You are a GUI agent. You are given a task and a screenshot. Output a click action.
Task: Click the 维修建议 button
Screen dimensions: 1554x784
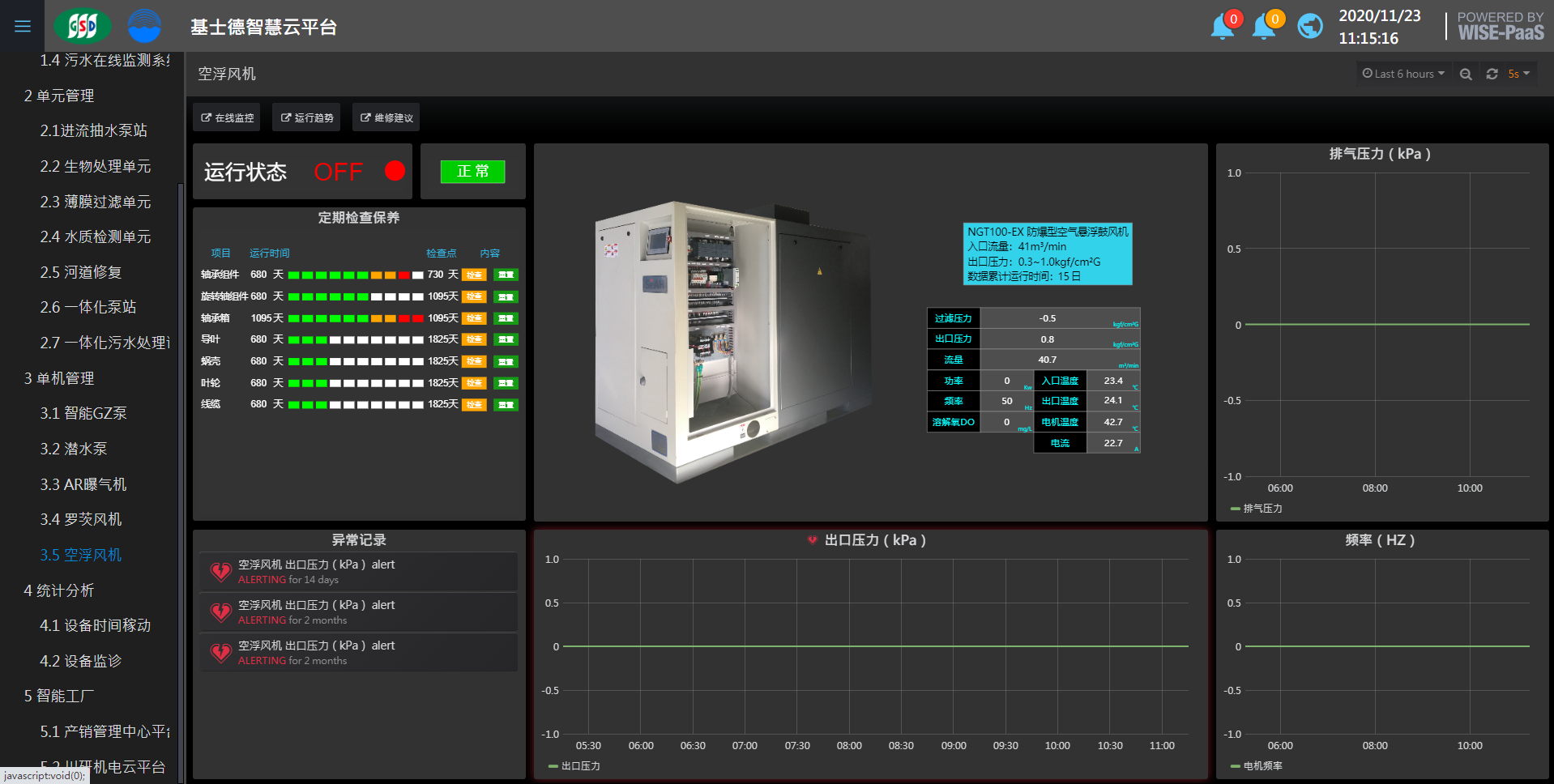click(x=386, y=117)
